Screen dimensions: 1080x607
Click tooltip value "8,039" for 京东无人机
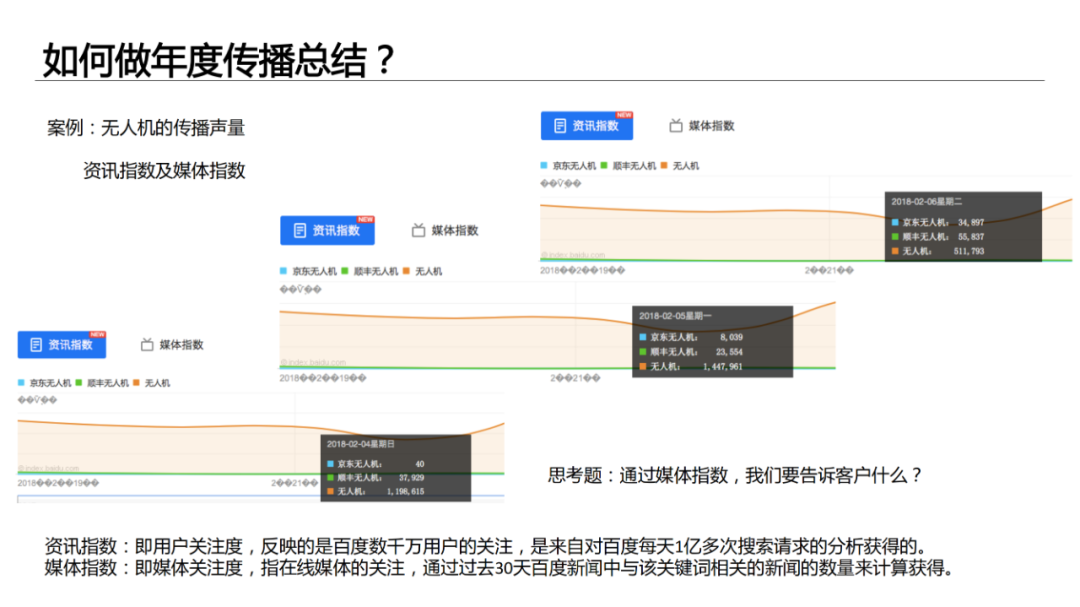pos(731,338)
